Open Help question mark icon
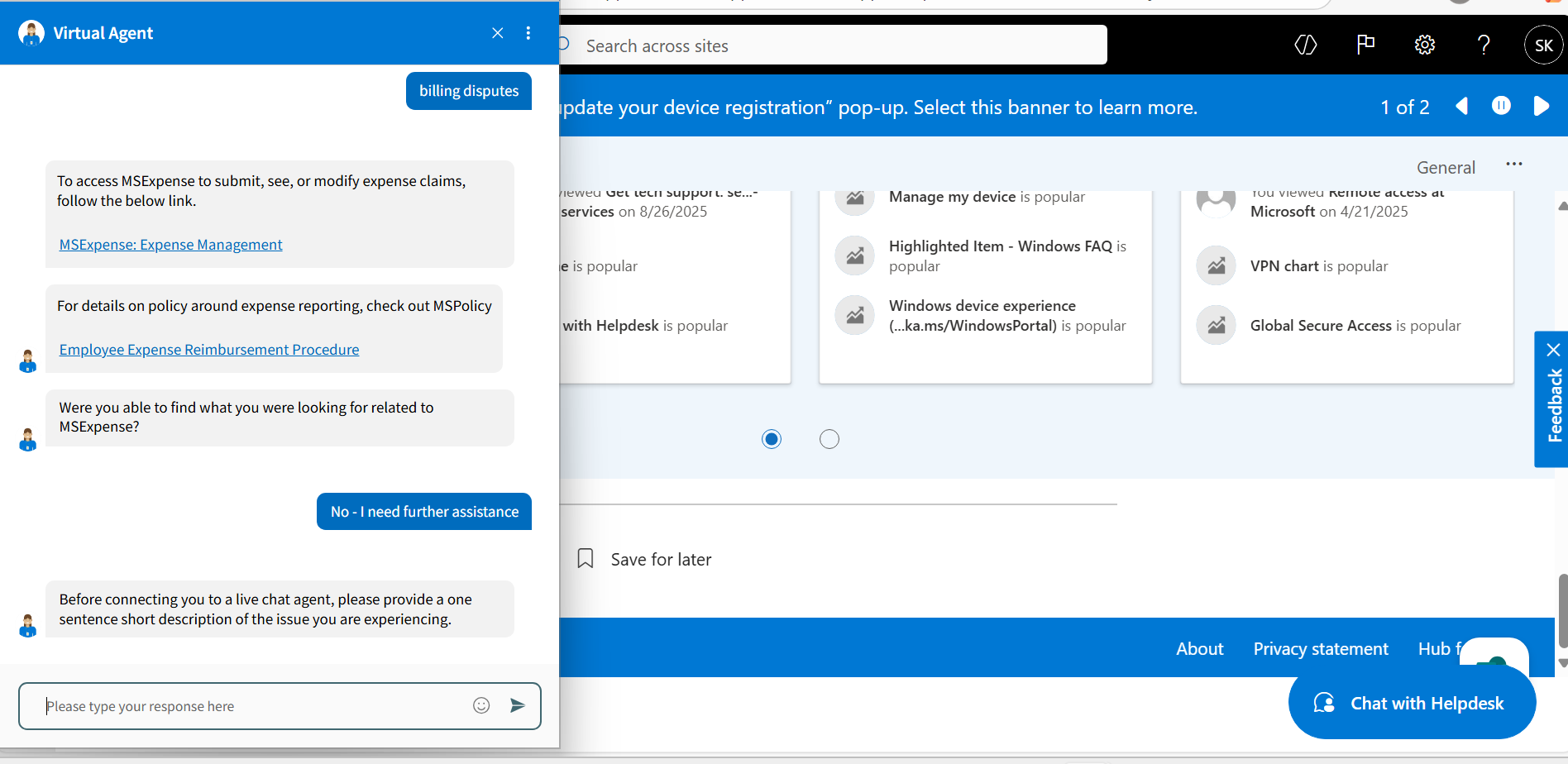The image size is (1568, 764). click(1484, 45)
